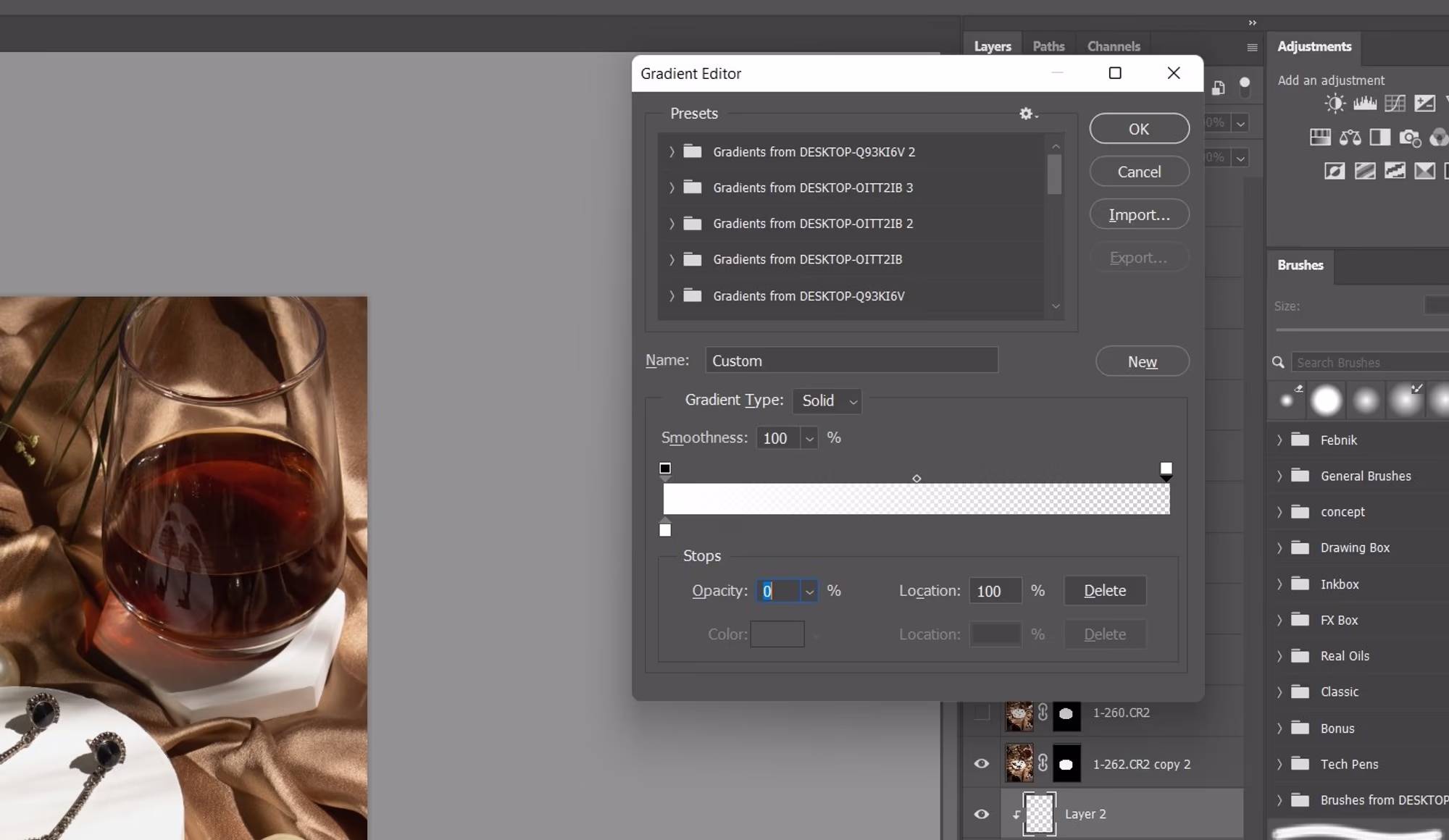The height and width of the screenshot is (840, 1449).
Task: Hide the 1-262.CR2 copy 2 layer
Action: pyautogui.click(x=981, y=764)
